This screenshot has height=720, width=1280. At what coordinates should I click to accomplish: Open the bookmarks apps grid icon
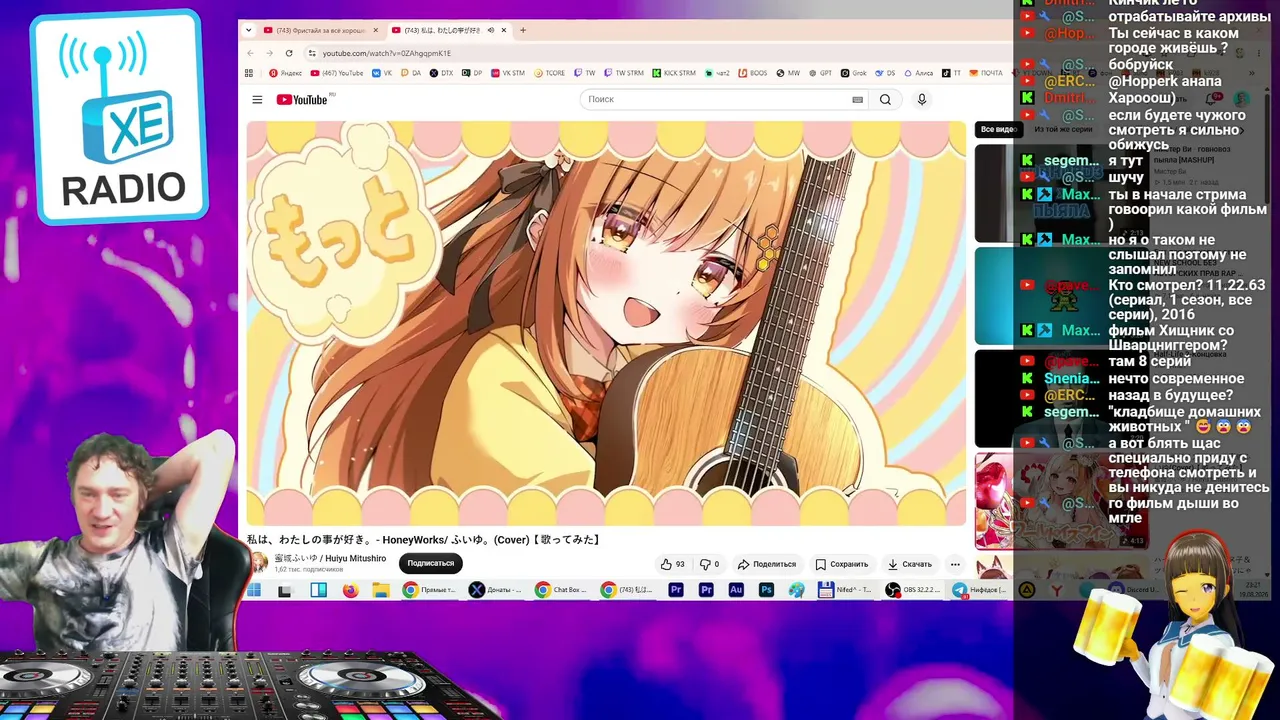click(249, 73)
